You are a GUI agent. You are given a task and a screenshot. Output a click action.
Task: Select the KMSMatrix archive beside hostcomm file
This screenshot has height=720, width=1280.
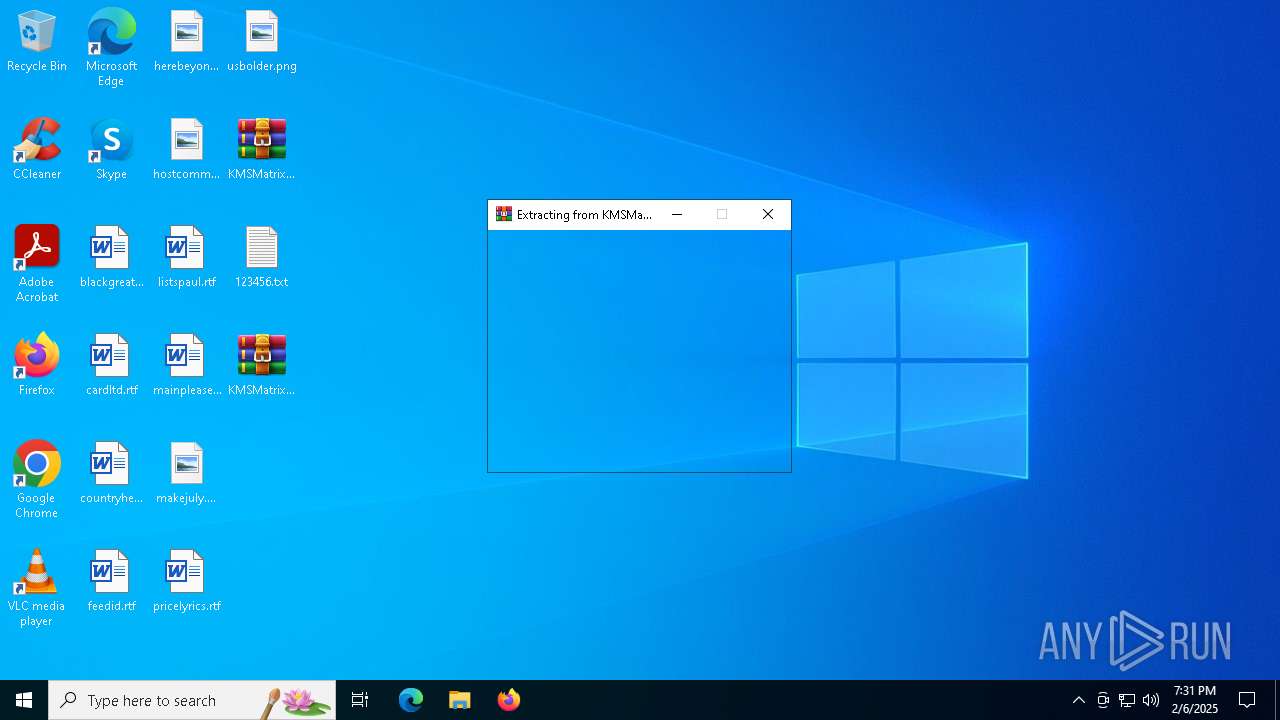(262, 149)
